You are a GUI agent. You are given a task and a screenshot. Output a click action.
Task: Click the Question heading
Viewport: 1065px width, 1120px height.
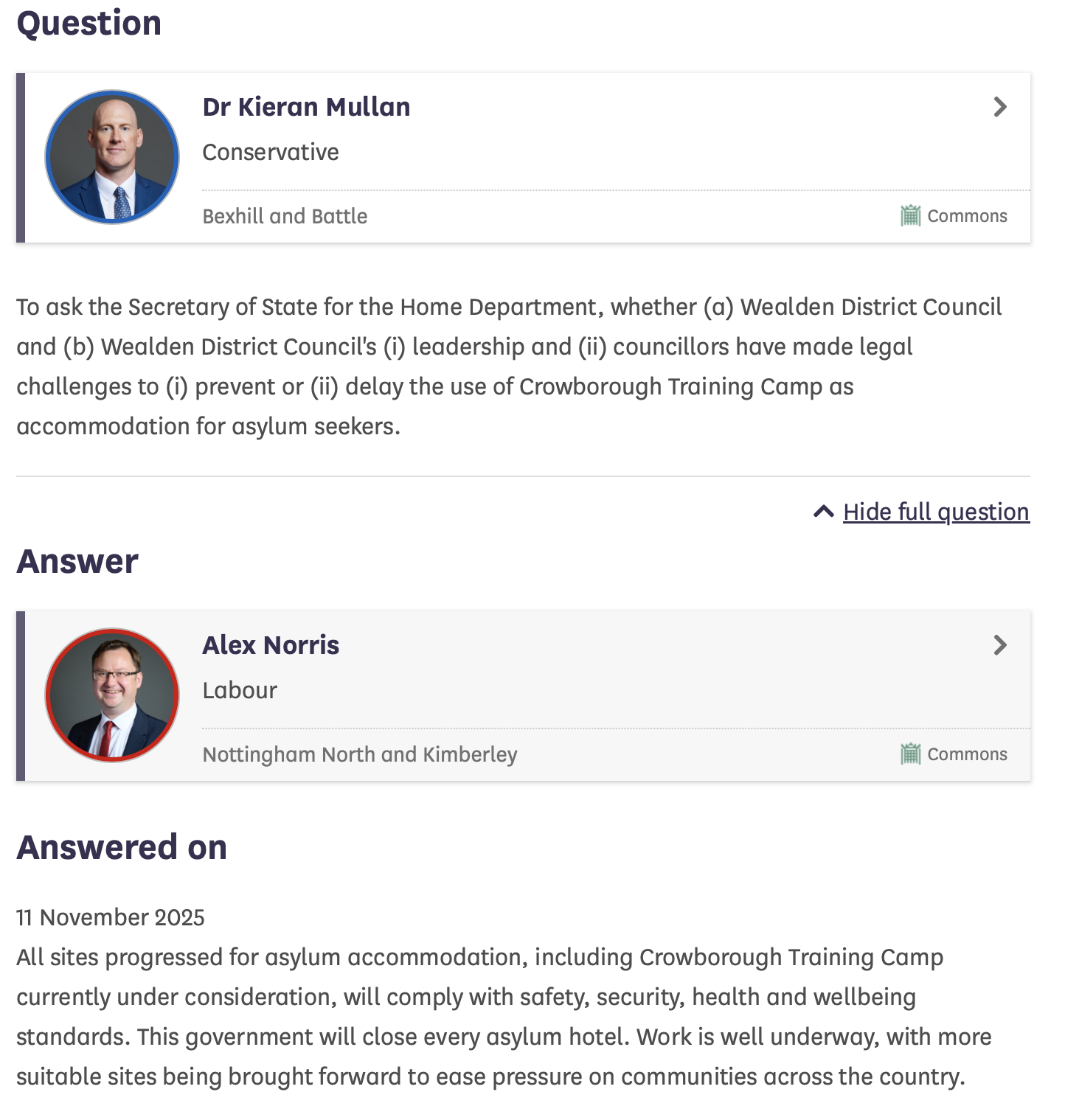[x=89, y=23]
